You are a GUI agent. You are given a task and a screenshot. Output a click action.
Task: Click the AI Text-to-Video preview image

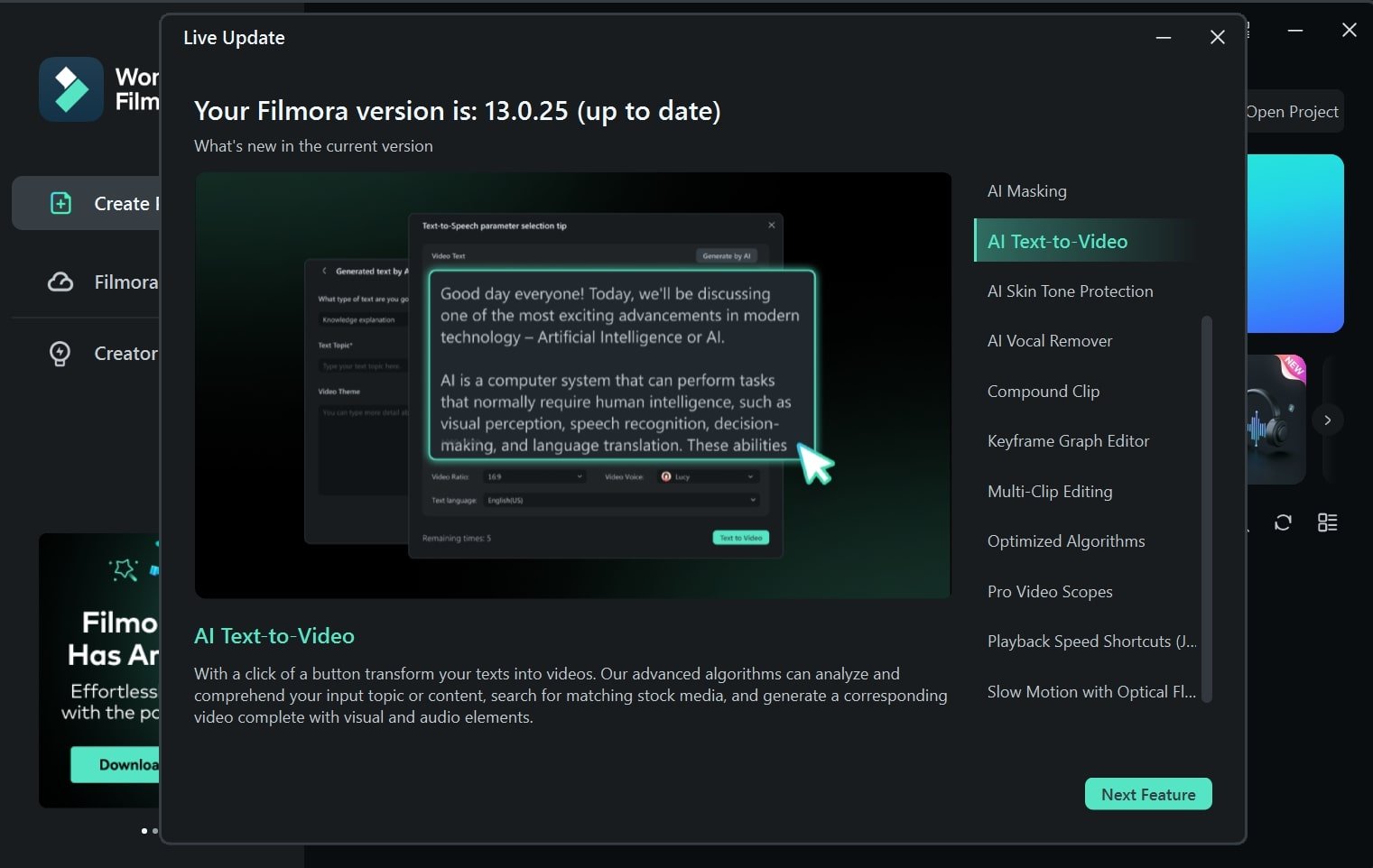(572, 385)
